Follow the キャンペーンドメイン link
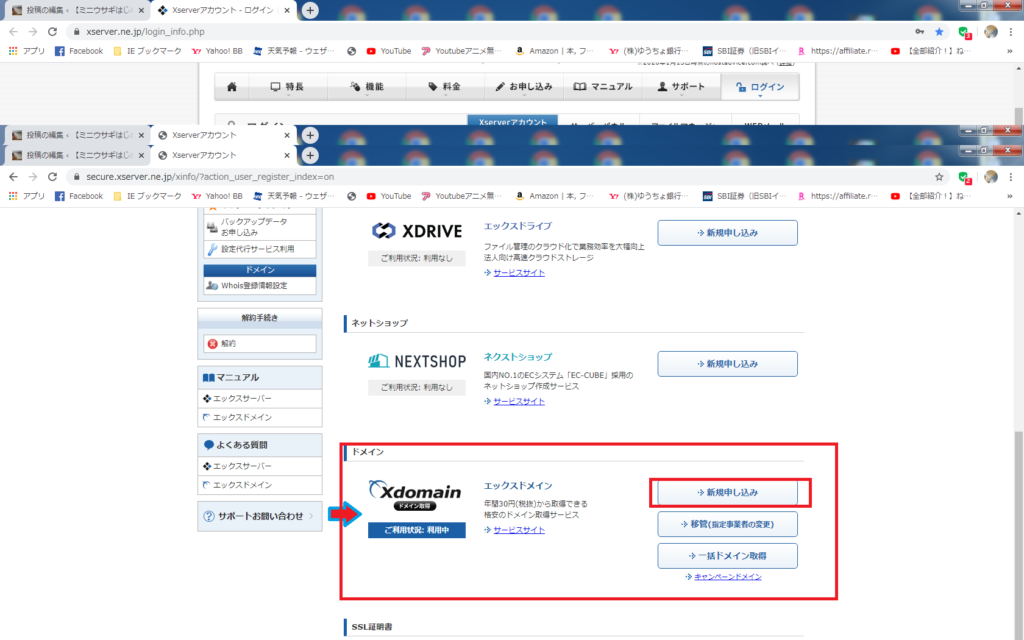The width and height of the screenshot is (1024, 640). [x=727, y=577]
